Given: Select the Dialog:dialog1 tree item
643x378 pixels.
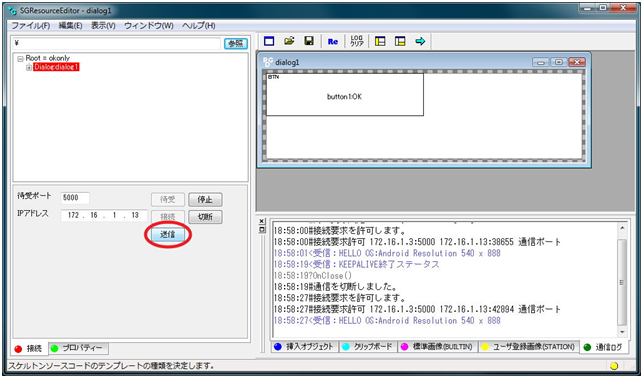Looking at the screenshot, I should pos(56,67).
